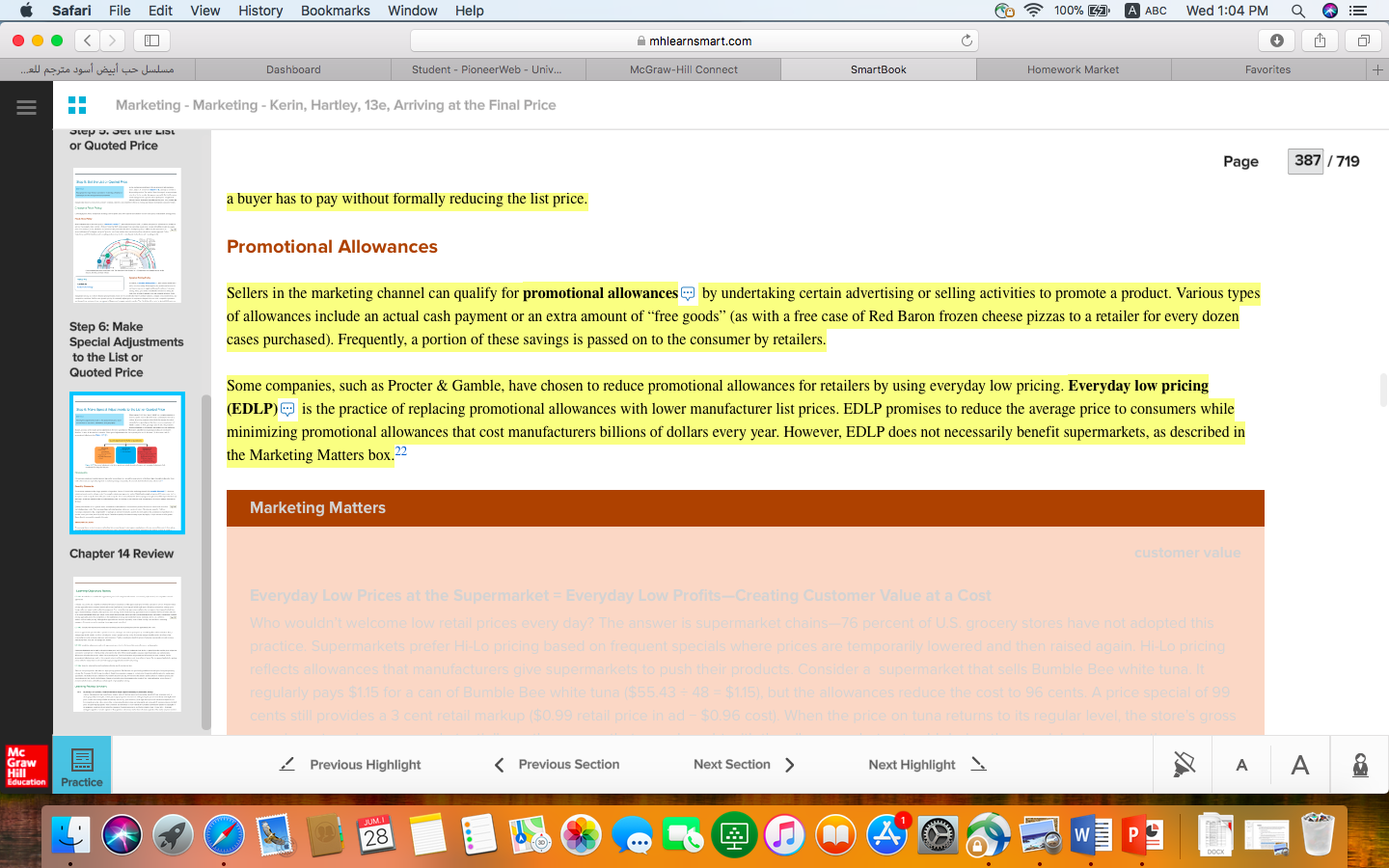1389x868 pixels.
Task: Open the Photos app in Dock
Action: tap(581, 835)
